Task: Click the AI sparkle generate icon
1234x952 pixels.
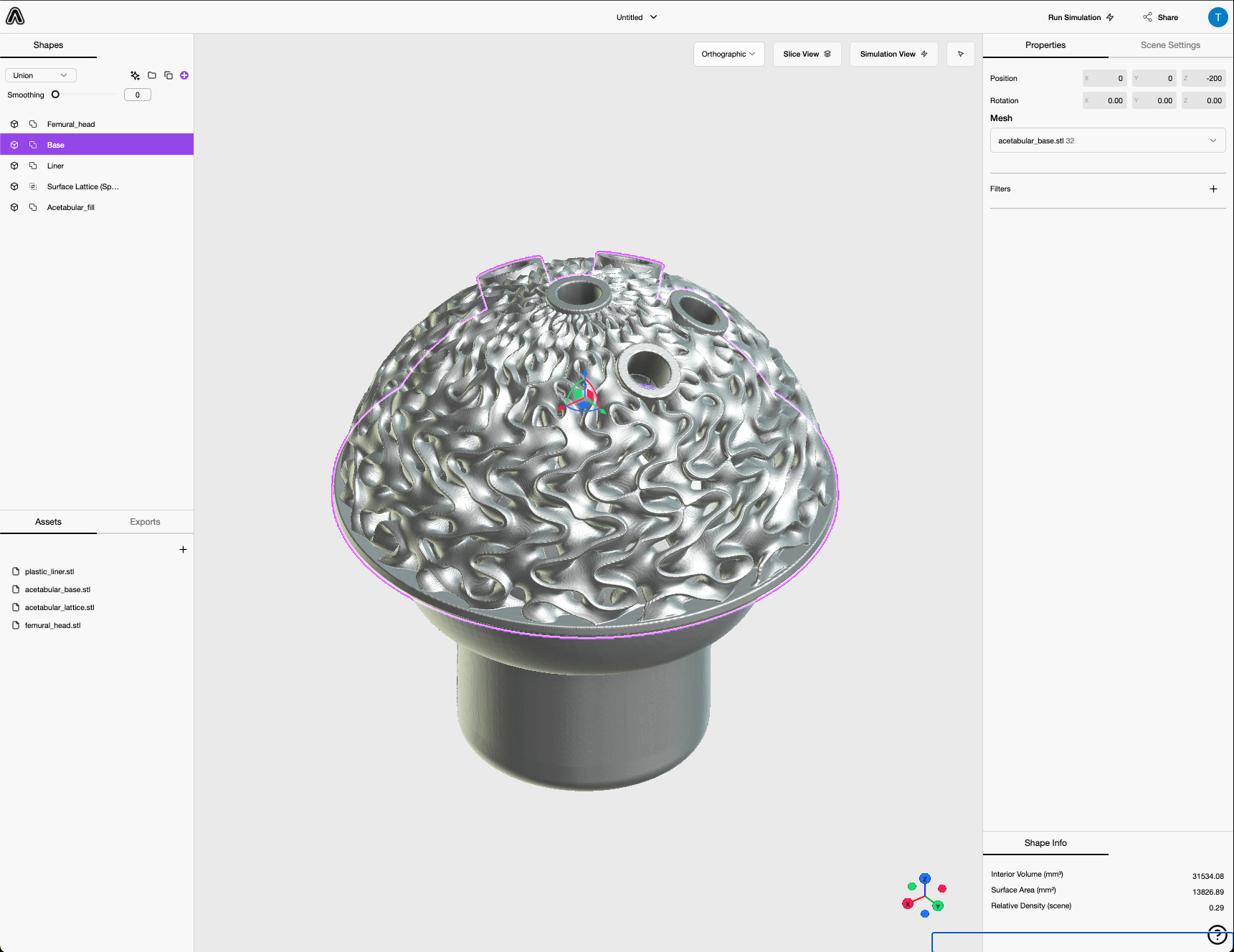Action: tap(135, 75)
